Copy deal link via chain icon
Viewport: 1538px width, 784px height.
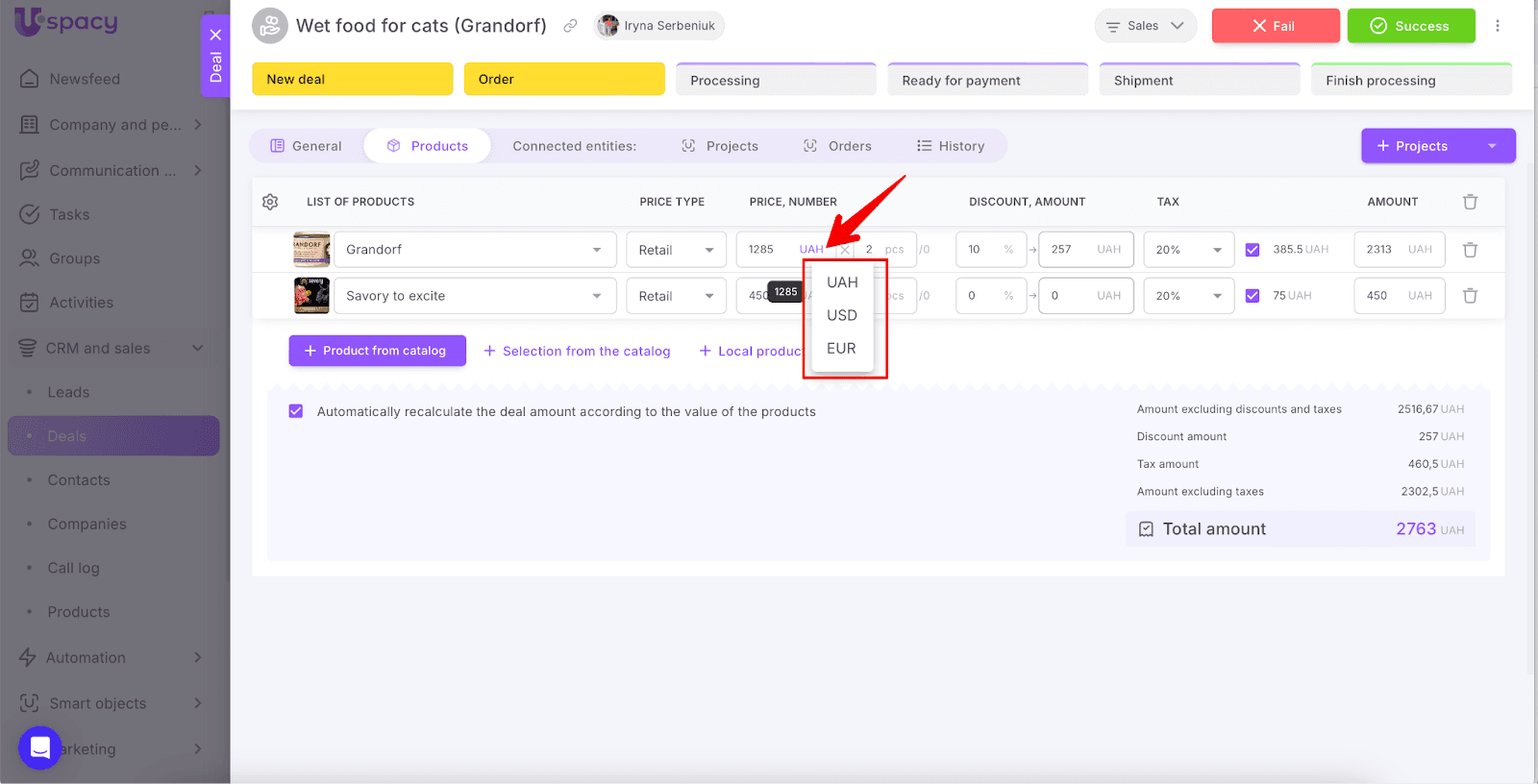coord(570,26)
